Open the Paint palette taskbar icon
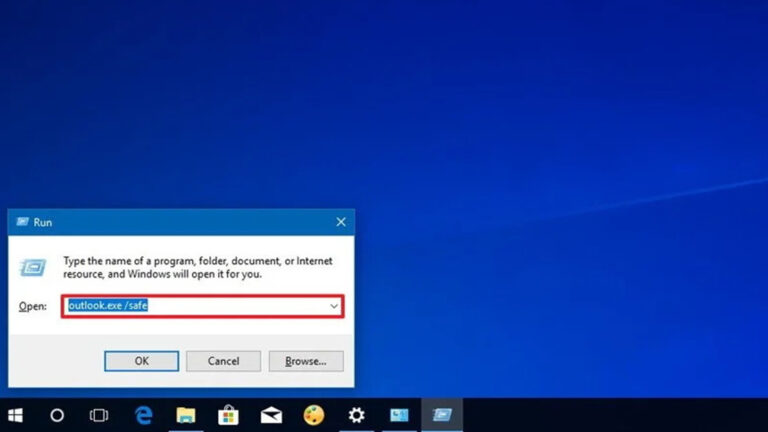Image resolution: width=768 pixels, height=432 pixels. point(313,415)
